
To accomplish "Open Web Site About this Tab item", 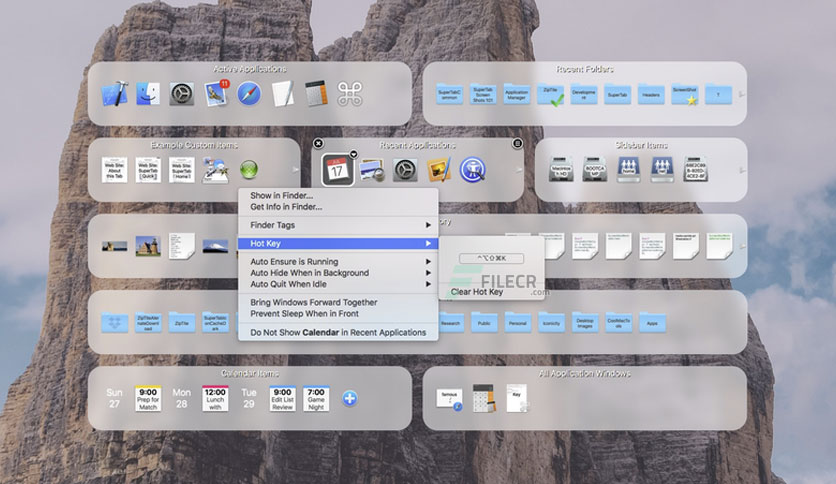I will click(x=114, y=170).
